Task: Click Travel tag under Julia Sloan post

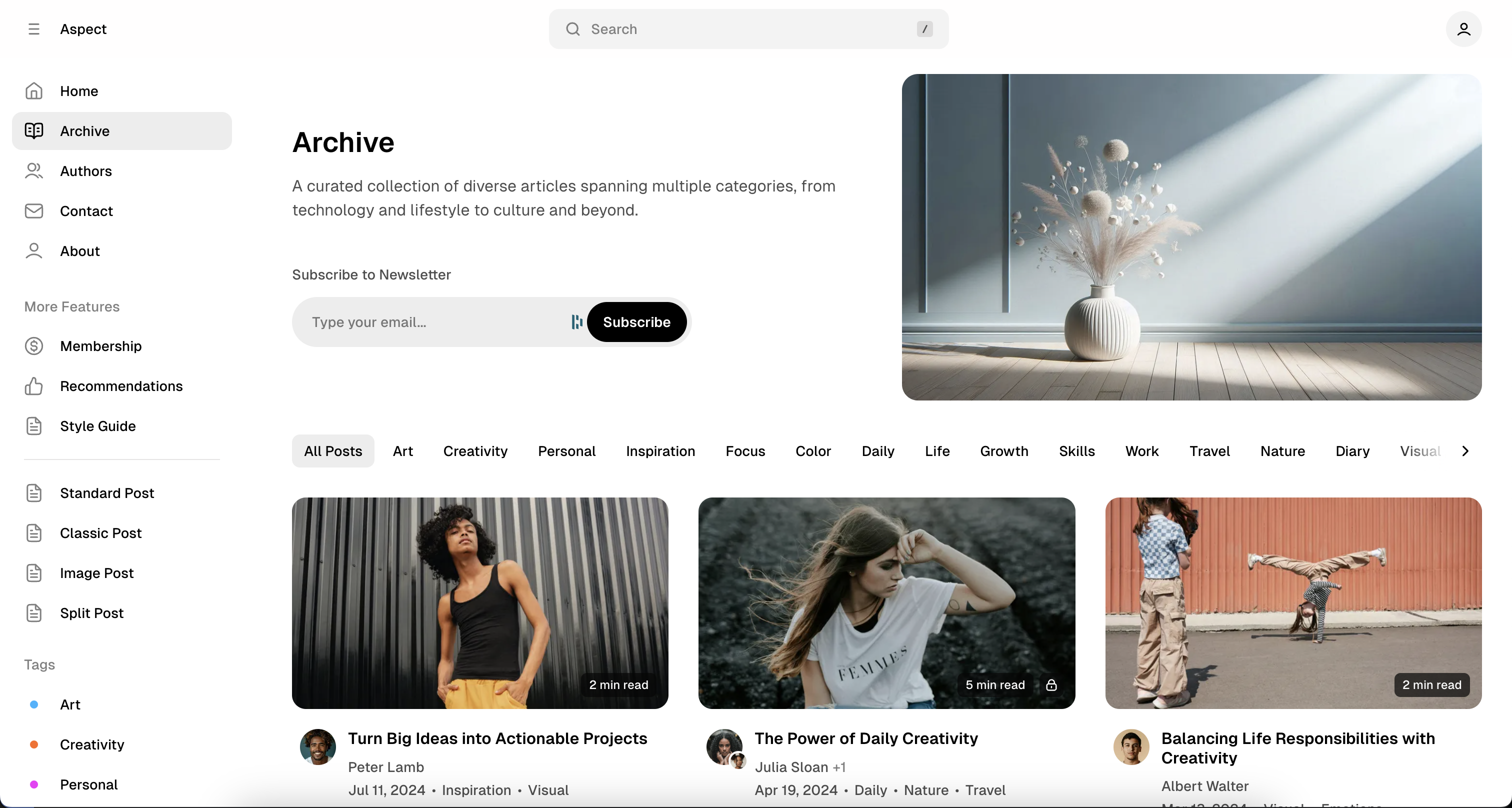Action: [x=985, y=790]
